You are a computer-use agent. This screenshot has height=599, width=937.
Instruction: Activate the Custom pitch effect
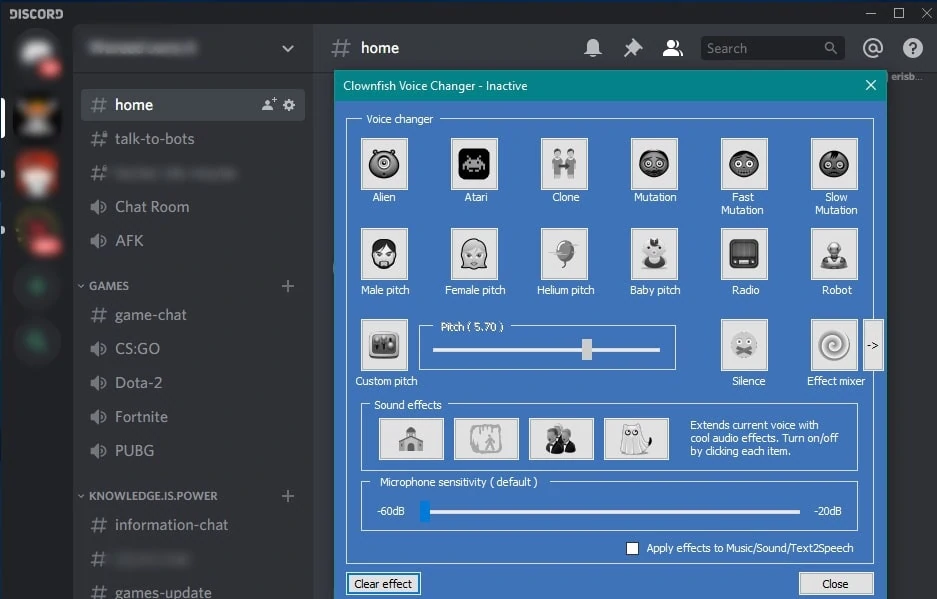point(384,345)
